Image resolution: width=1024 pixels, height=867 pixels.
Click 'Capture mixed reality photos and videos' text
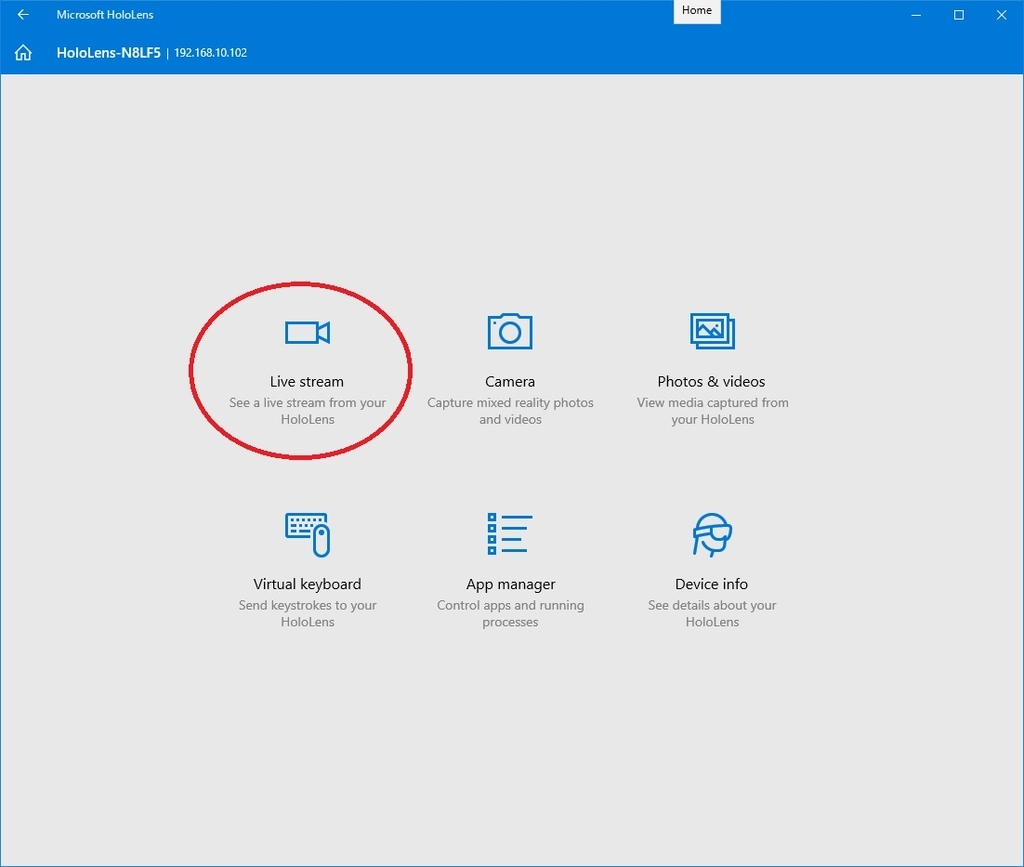pos(510,411)
